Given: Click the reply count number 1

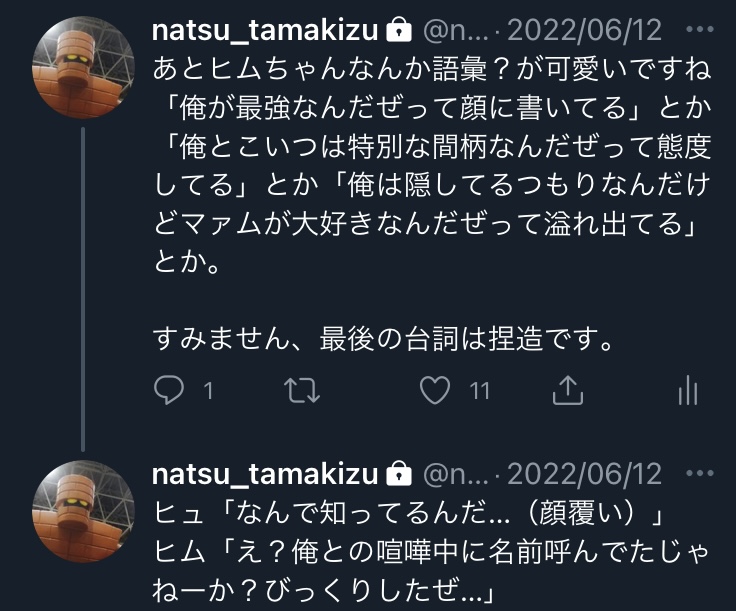Looking at the screenshot, I should click(x=209, y=391).
